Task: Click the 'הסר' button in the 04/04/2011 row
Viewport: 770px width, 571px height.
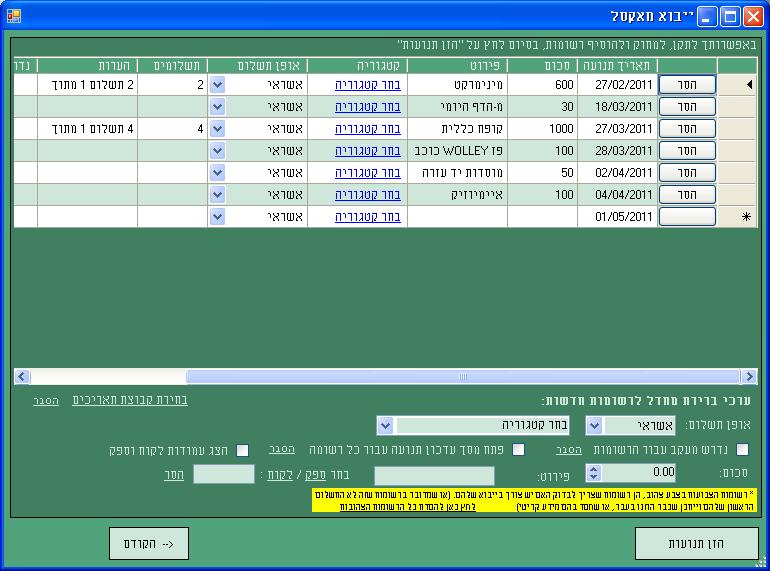Action: [x=687, y=194]
